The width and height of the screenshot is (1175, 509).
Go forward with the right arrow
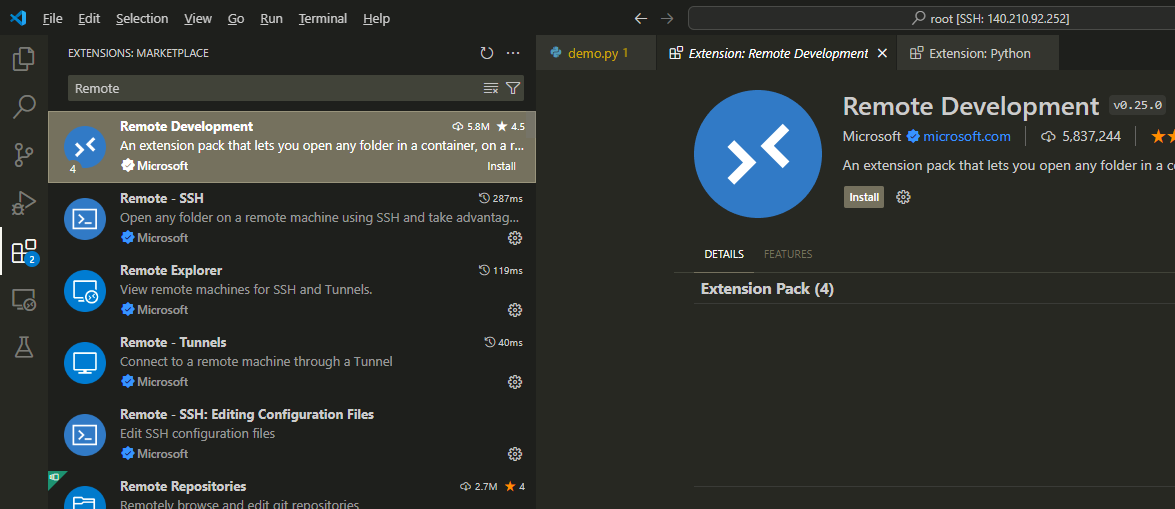coord(667,18)
